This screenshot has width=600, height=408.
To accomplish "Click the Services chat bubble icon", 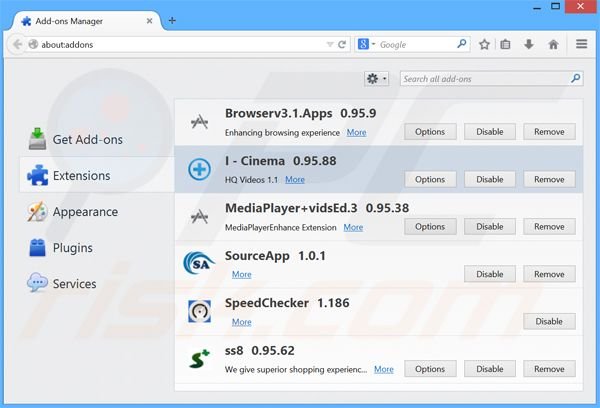I will tap(37, 283).
